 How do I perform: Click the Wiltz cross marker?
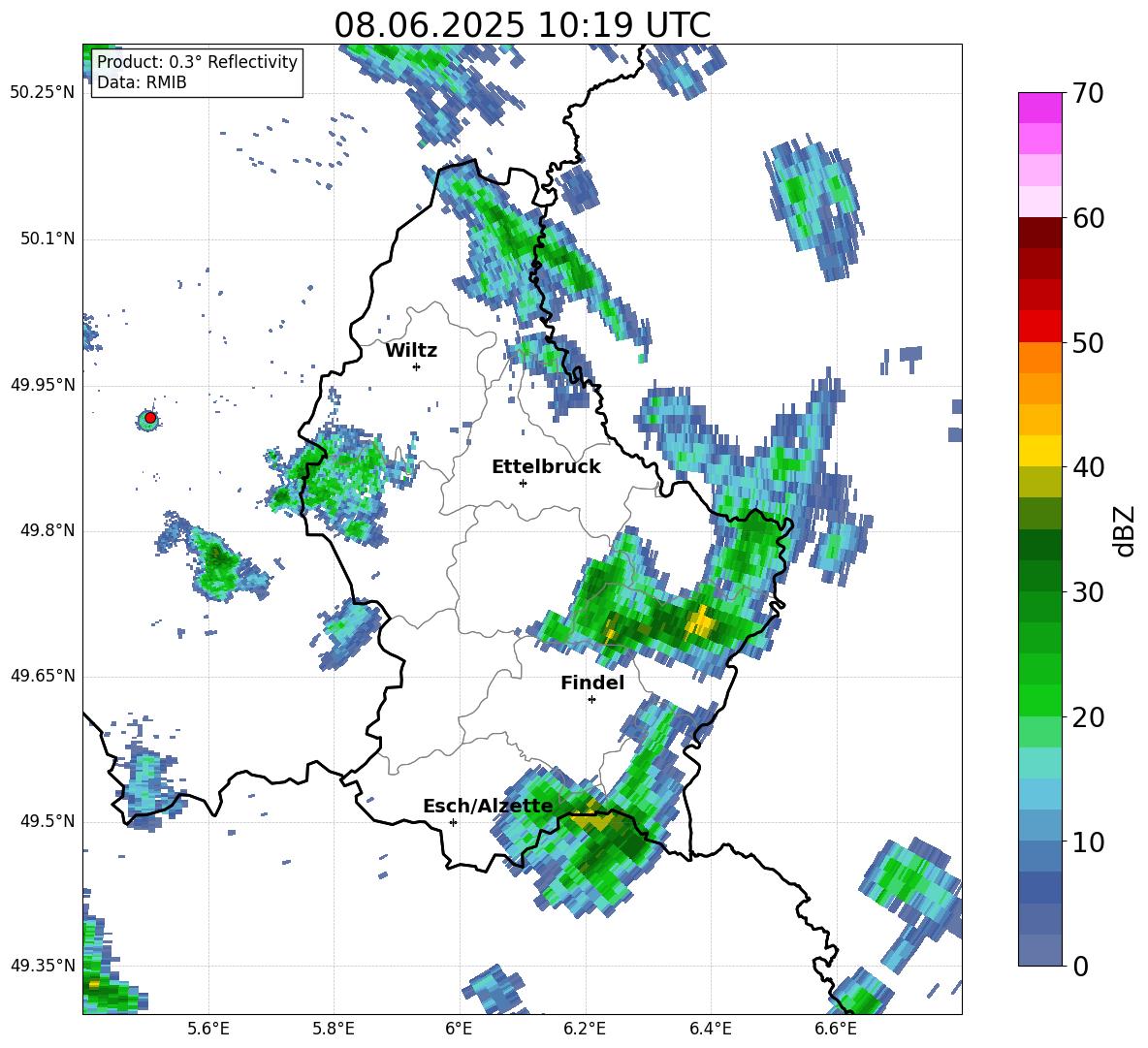click(416, 366)
